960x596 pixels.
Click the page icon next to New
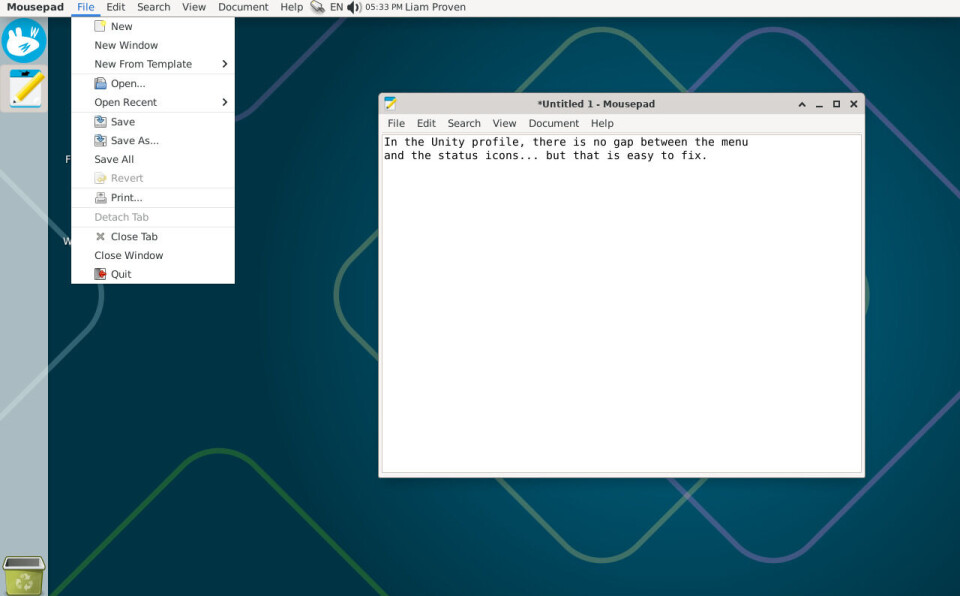point(100,26)
